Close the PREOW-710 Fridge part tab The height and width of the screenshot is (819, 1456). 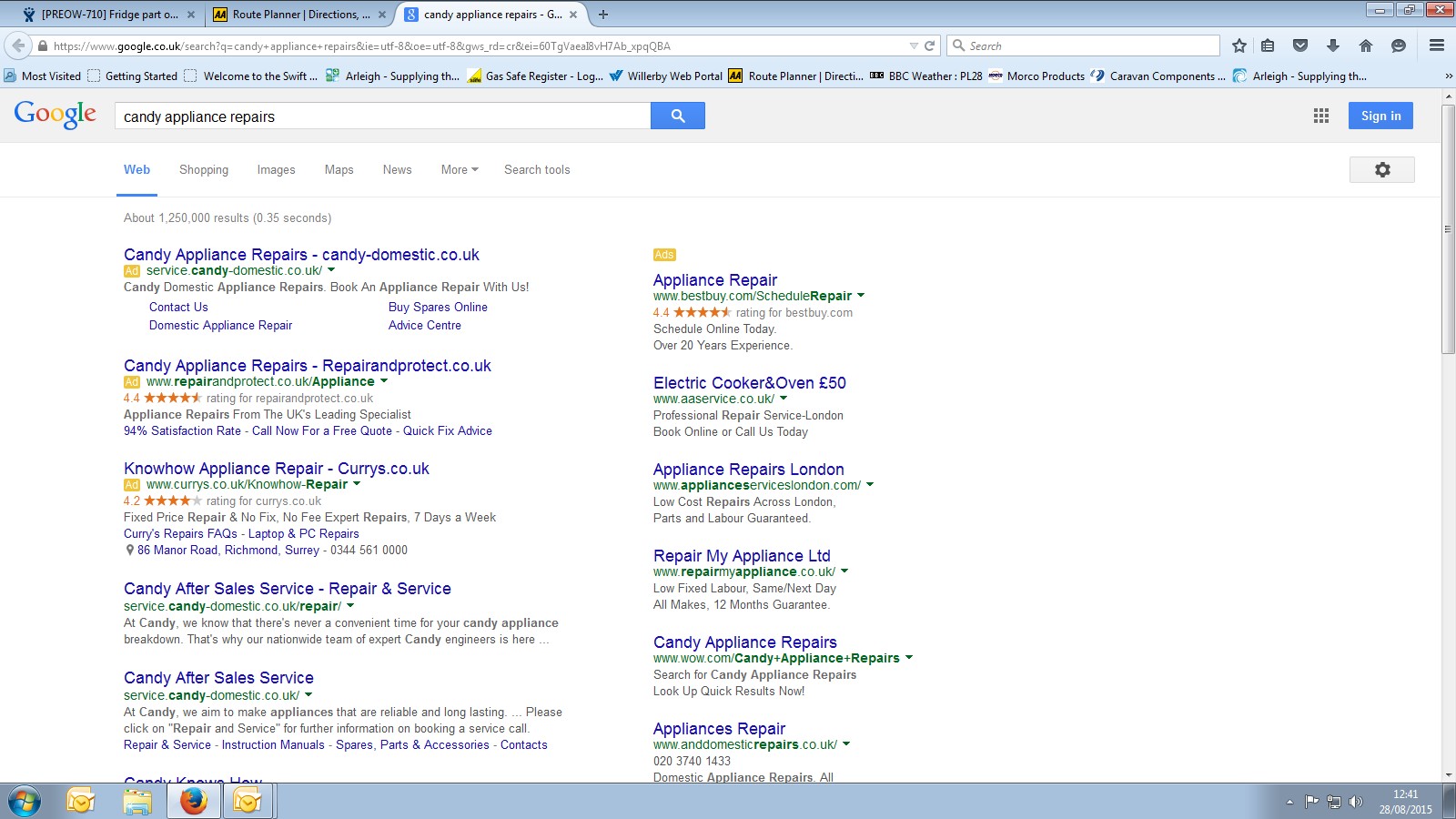(x=191, y=15)
